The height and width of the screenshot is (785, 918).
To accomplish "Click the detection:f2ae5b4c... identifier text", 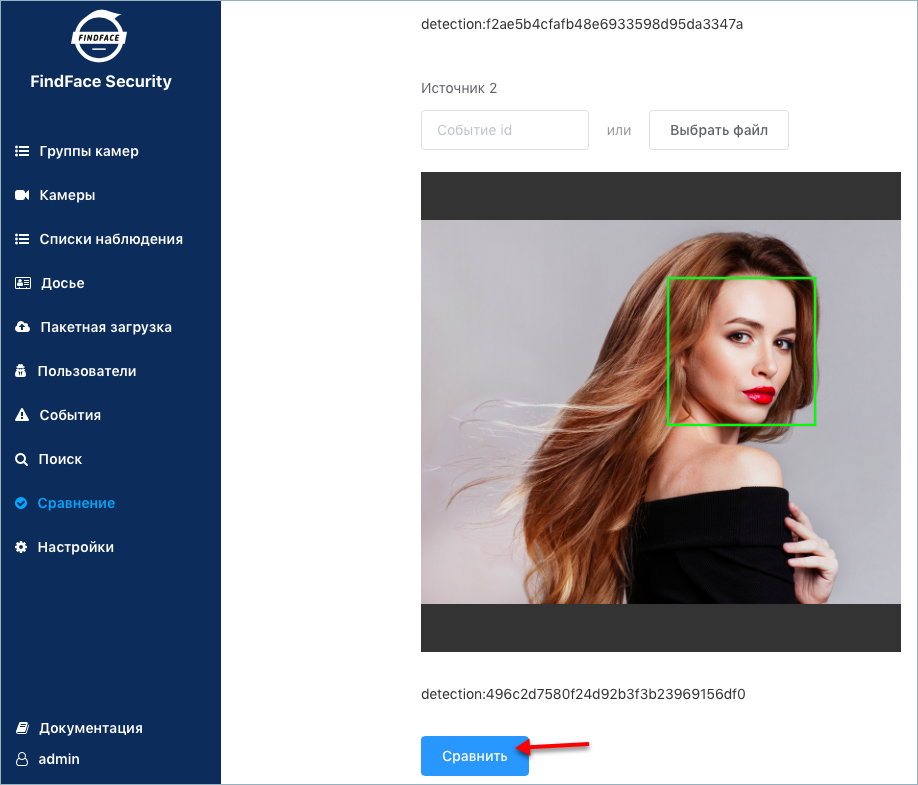I will pos(582,24).
